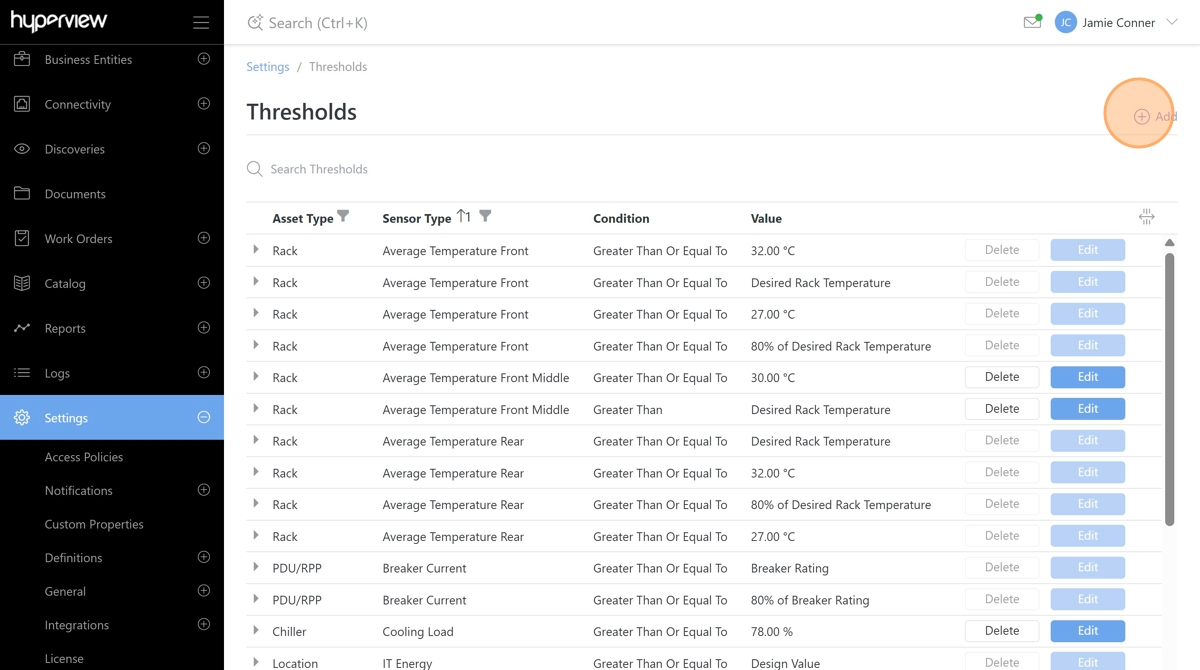Click the Settings breadcrumb link
The height and width of the screenshot is (670, 1200).
[x=268, y=67]
